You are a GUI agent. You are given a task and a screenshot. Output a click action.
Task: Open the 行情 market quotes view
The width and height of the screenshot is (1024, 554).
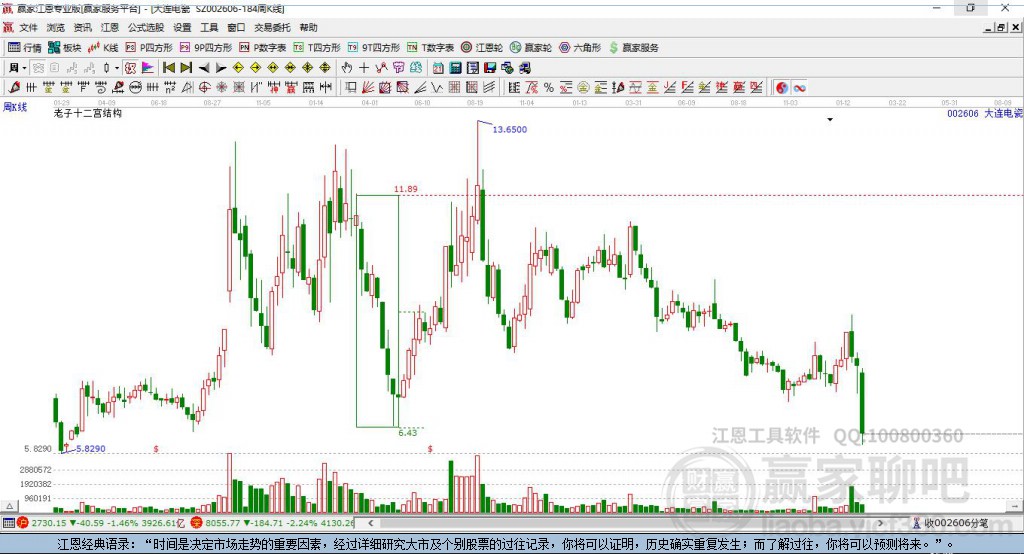pyautogui.click(x=24, y=48)
